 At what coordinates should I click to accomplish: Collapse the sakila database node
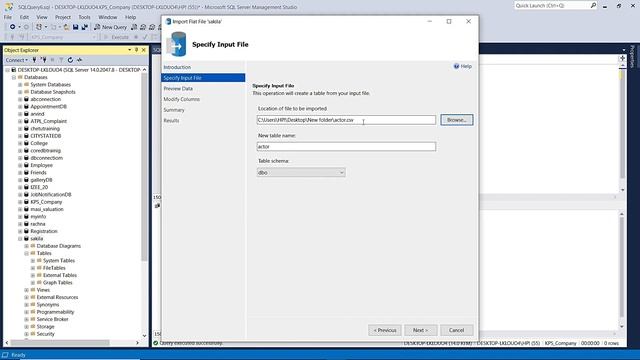20,238
